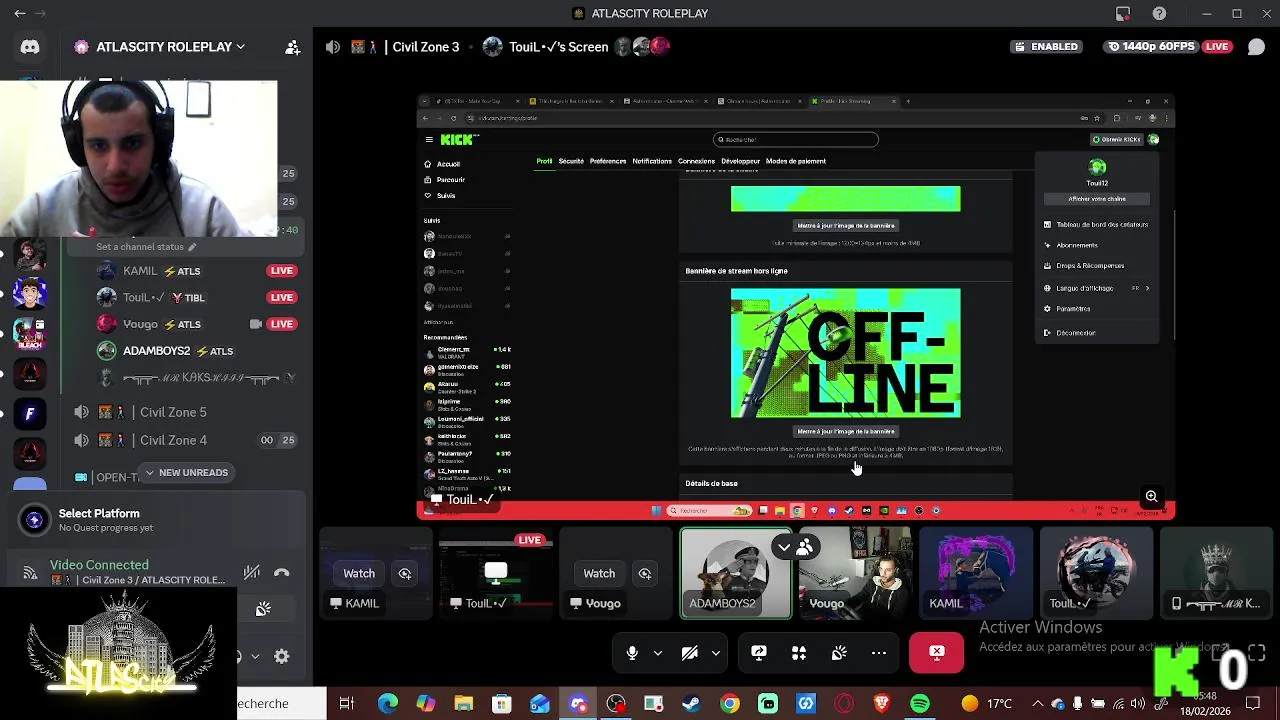The image size is (1280, 720).
Task: Expand the deafen options chevron near settings
Action: click(x=255, y=656)
